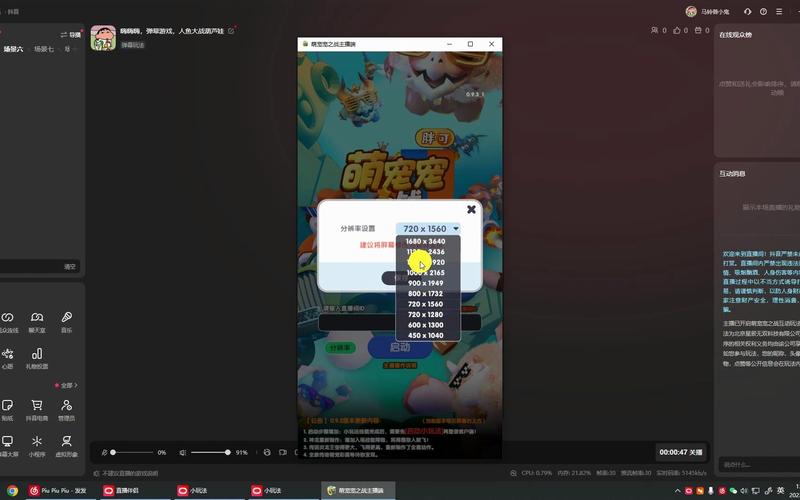Click the 心愿 wish tool icon

(x=8, y=354)
